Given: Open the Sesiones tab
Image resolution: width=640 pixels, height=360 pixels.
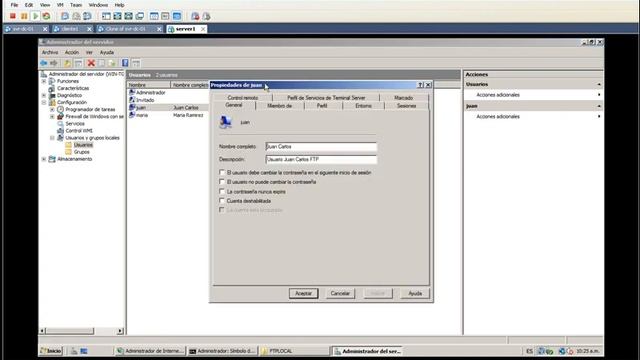Looking at the screenshot, I should pyautogui.click(x=407, y=106).
